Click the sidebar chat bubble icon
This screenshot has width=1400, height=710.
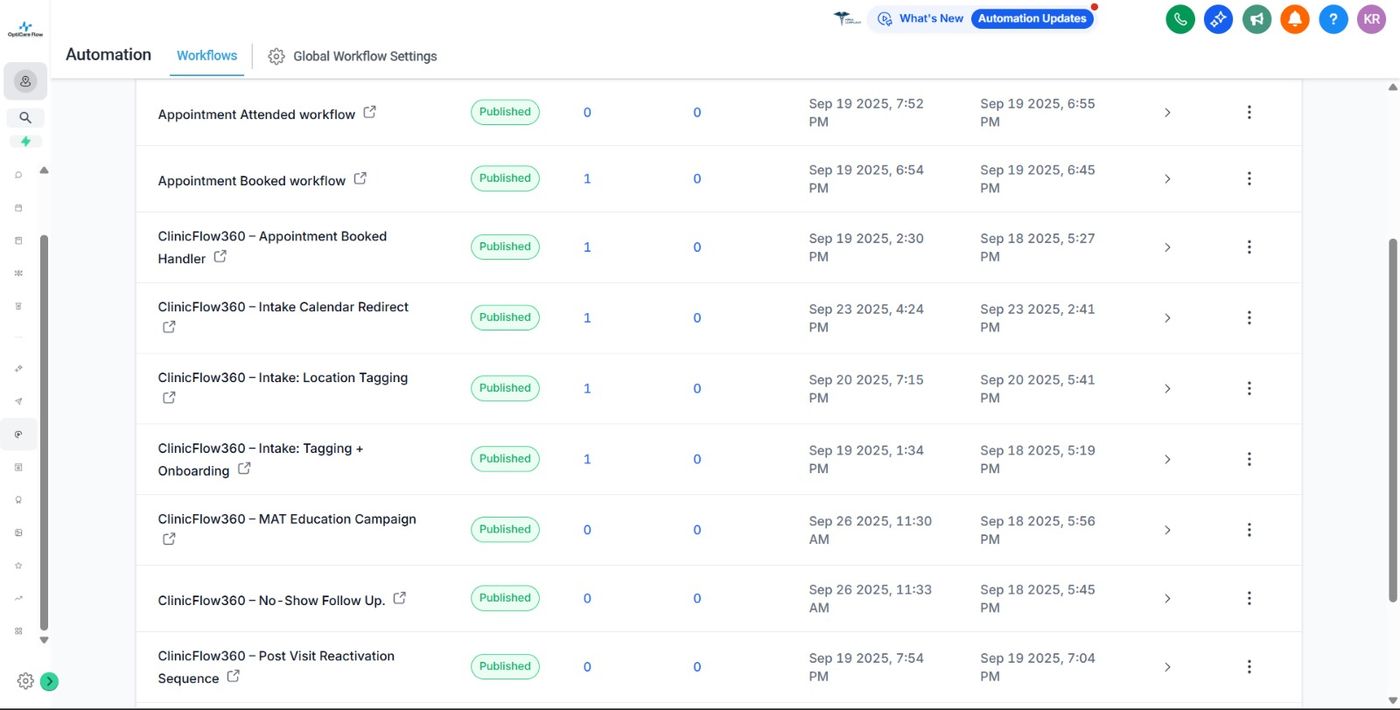(18, 174)
